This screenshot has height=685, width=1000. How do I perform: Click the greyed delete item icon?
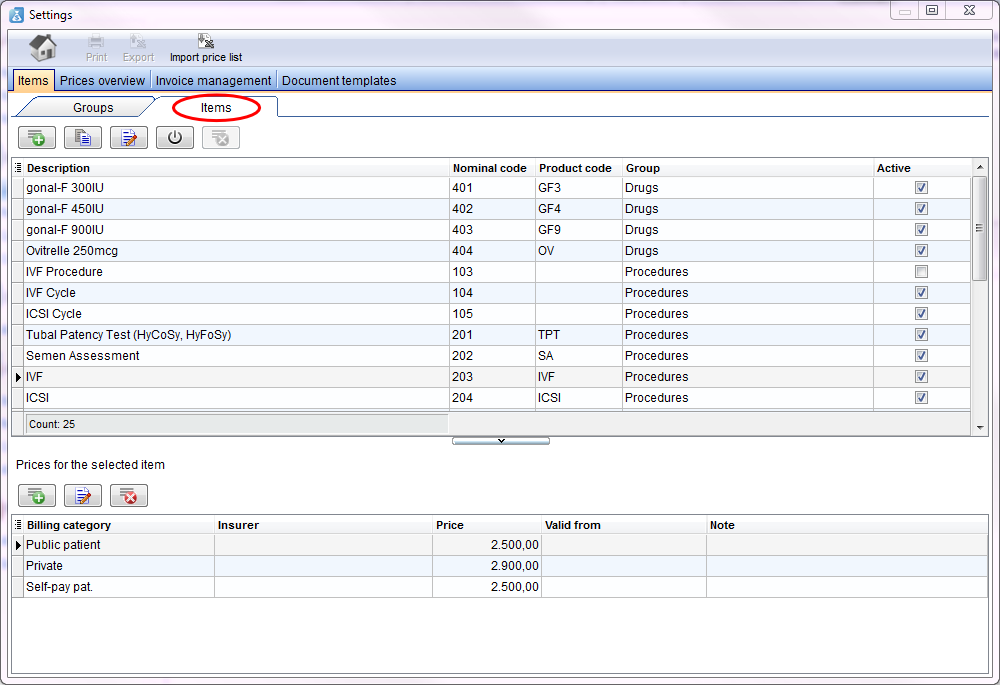click(x=221, y=138)
